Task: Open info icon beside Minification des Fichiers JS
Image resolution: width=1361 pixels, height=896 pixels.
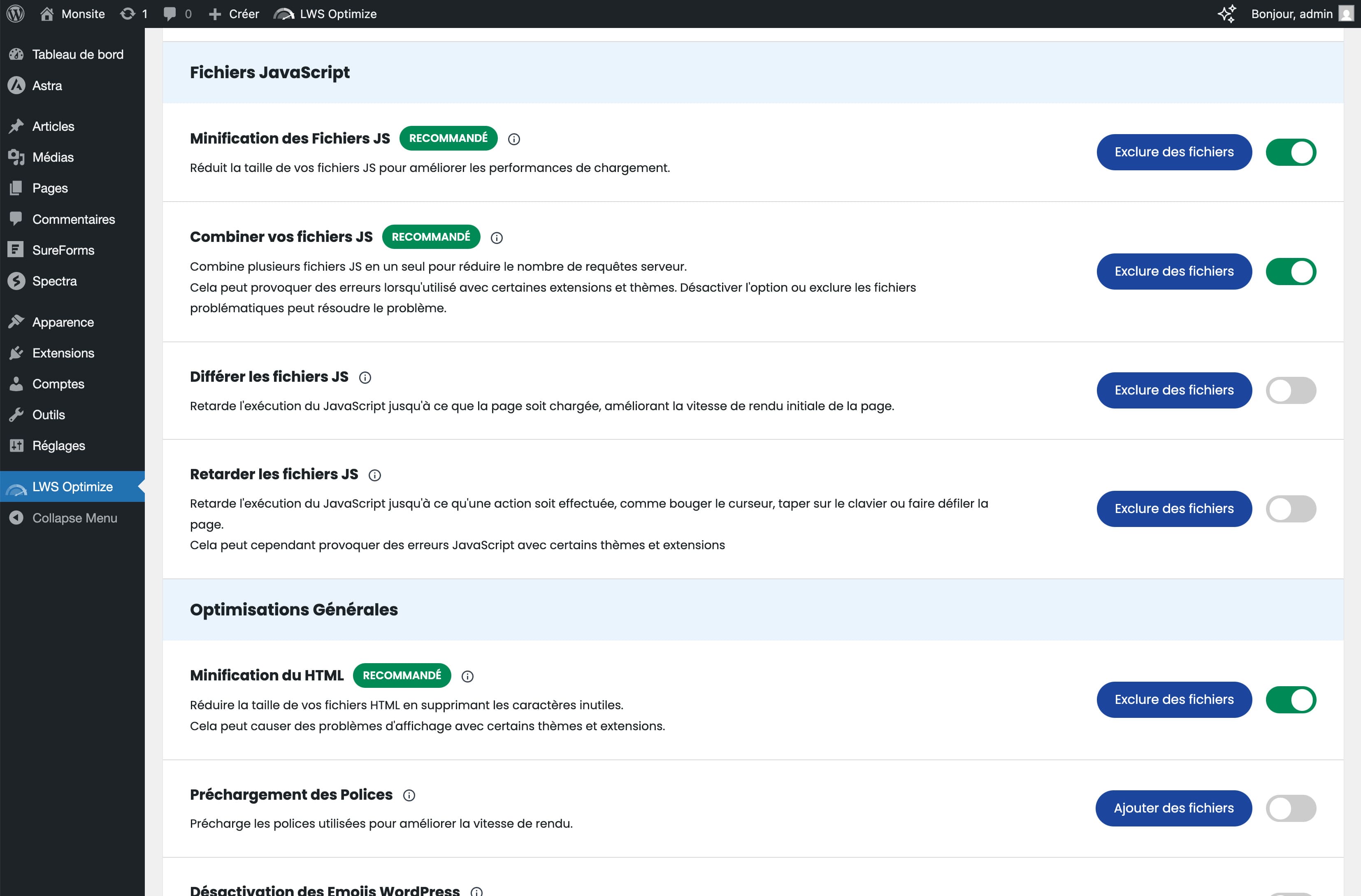Action: click(513, 139)
